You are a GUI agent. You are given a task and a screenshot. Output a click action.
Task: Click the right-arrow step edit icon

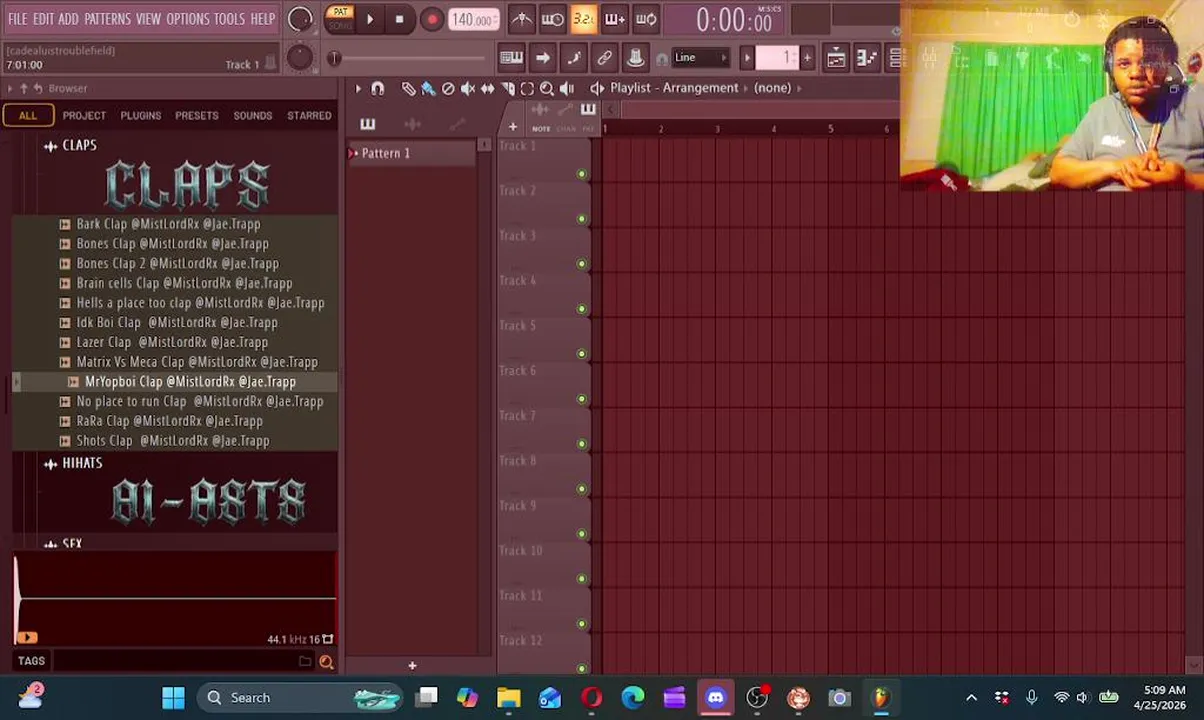[542, 57]
